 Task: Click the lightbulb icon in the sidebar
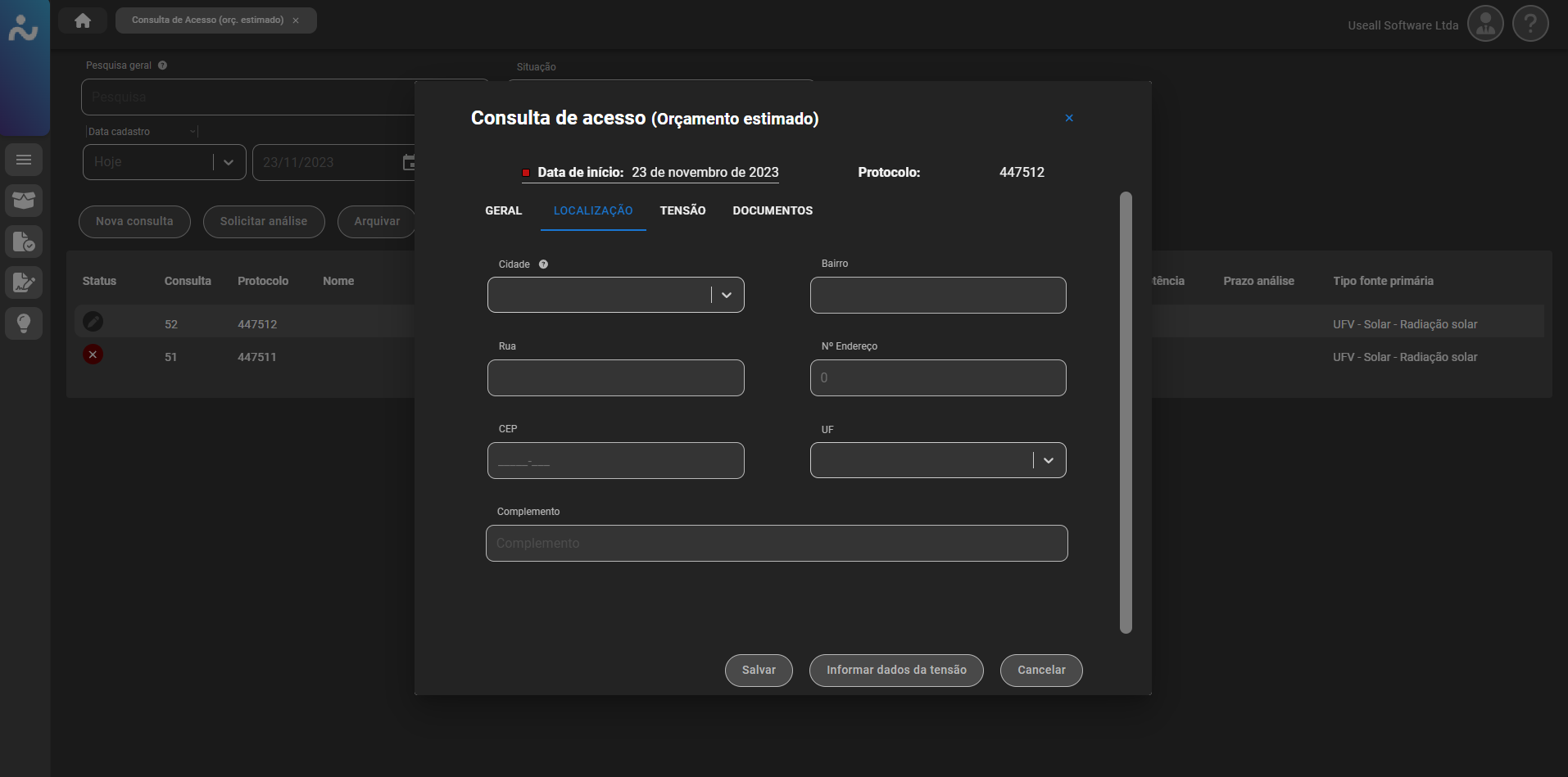coord(24,323)
